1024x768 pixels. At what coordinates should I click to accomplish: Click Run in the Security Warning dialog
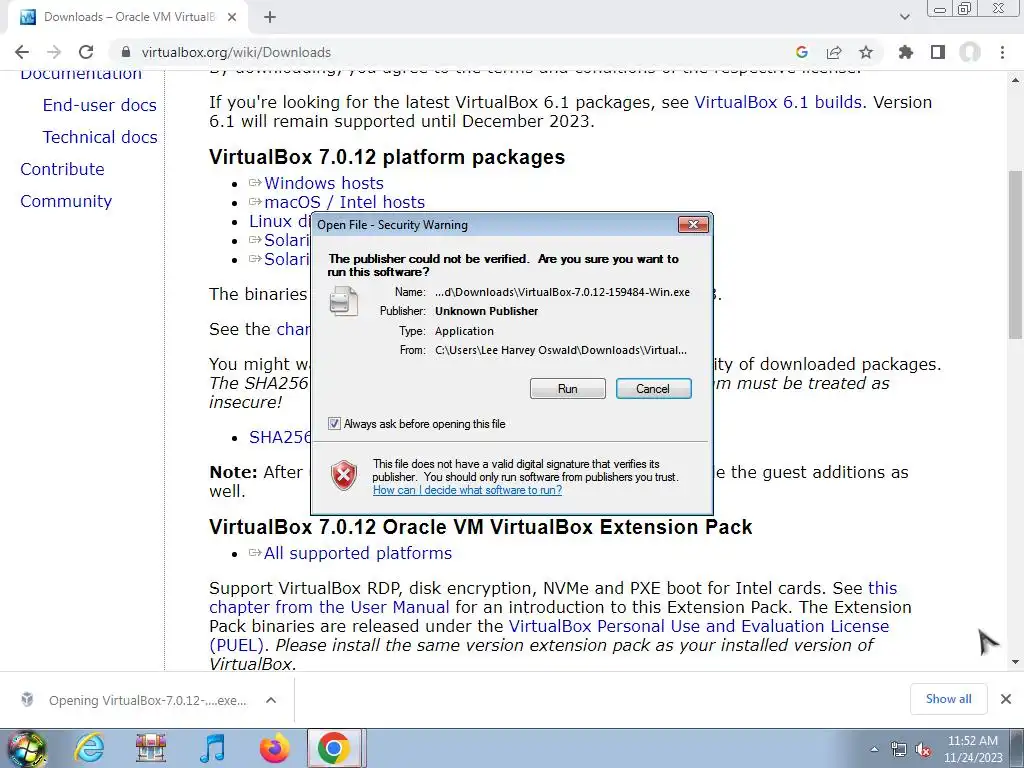click(x=568, y=389)
